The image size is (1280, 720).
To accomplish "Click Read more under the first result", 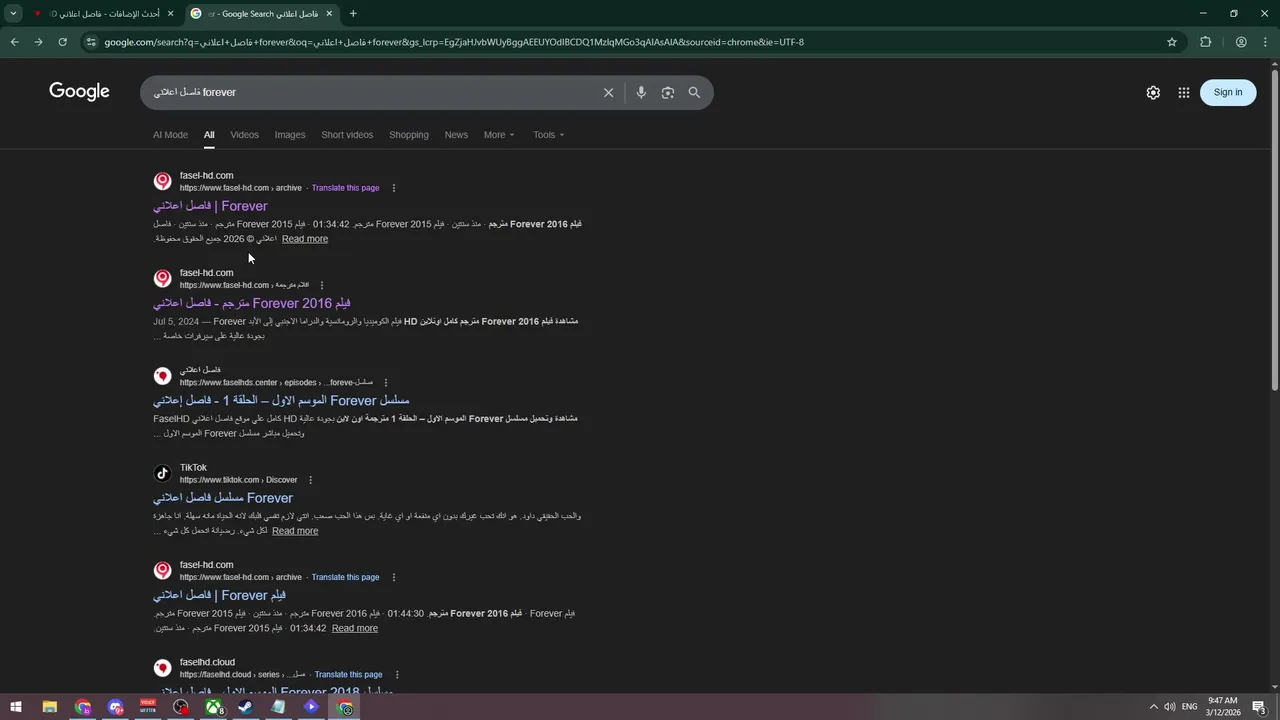I will 305,239.
